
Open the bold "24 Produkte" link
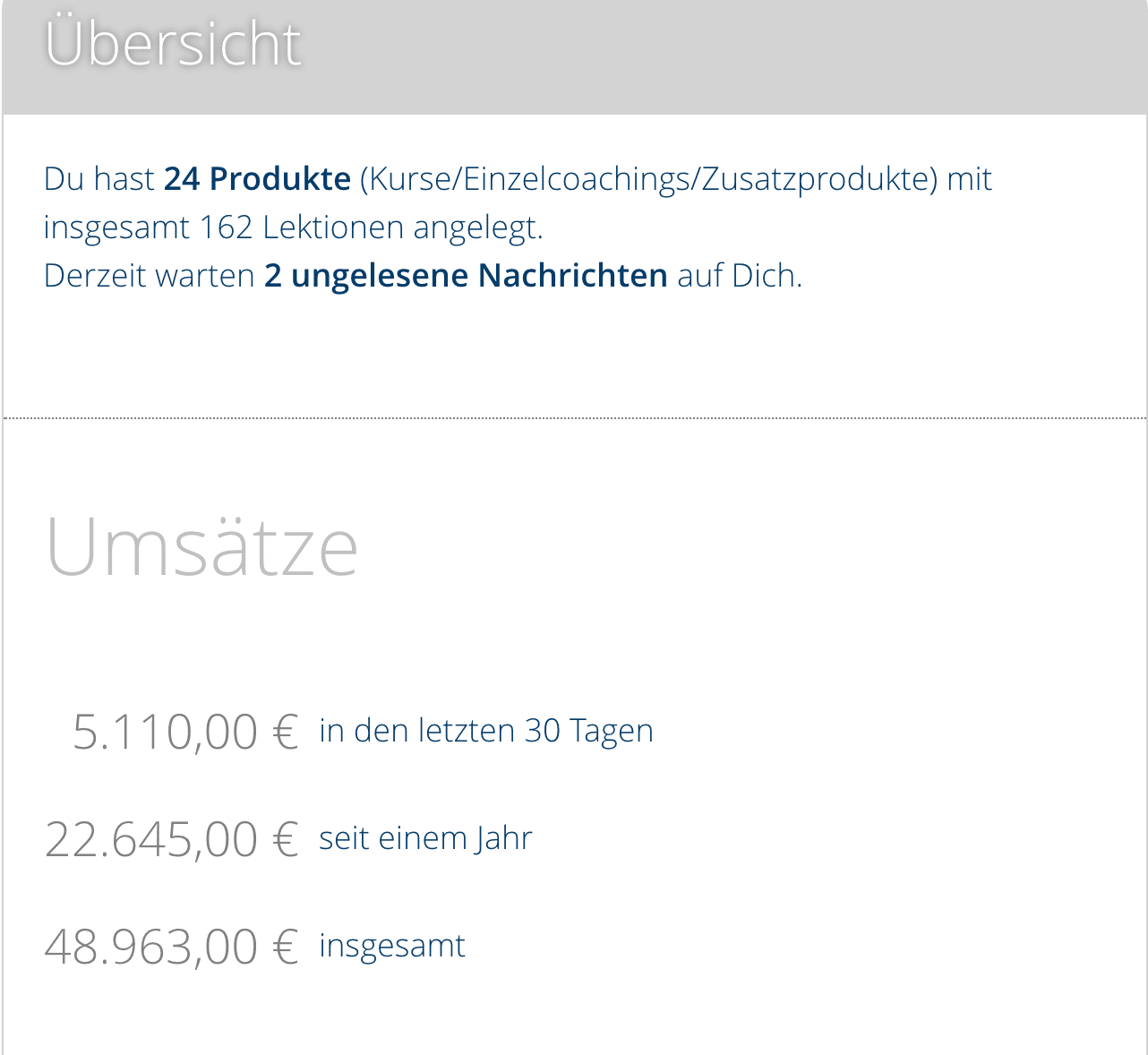257,179
